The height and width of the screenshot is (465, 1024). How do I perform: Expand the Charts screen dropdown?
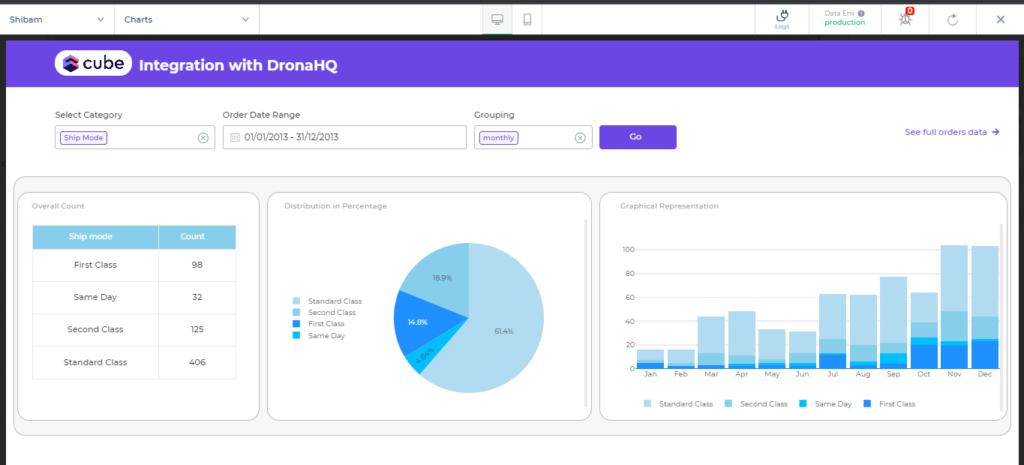[x=186, y=19]
